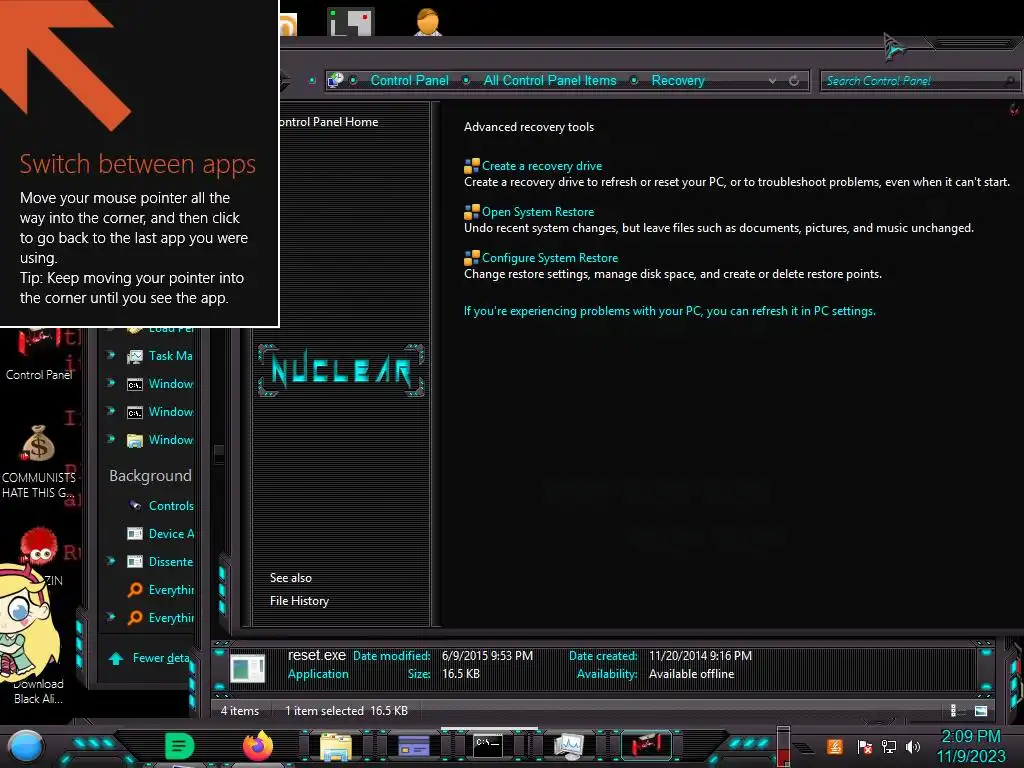The height and width of the screenshot is (768, 1024).
Task: Click the Device A process icon
Action: click(x=135, y=534)
